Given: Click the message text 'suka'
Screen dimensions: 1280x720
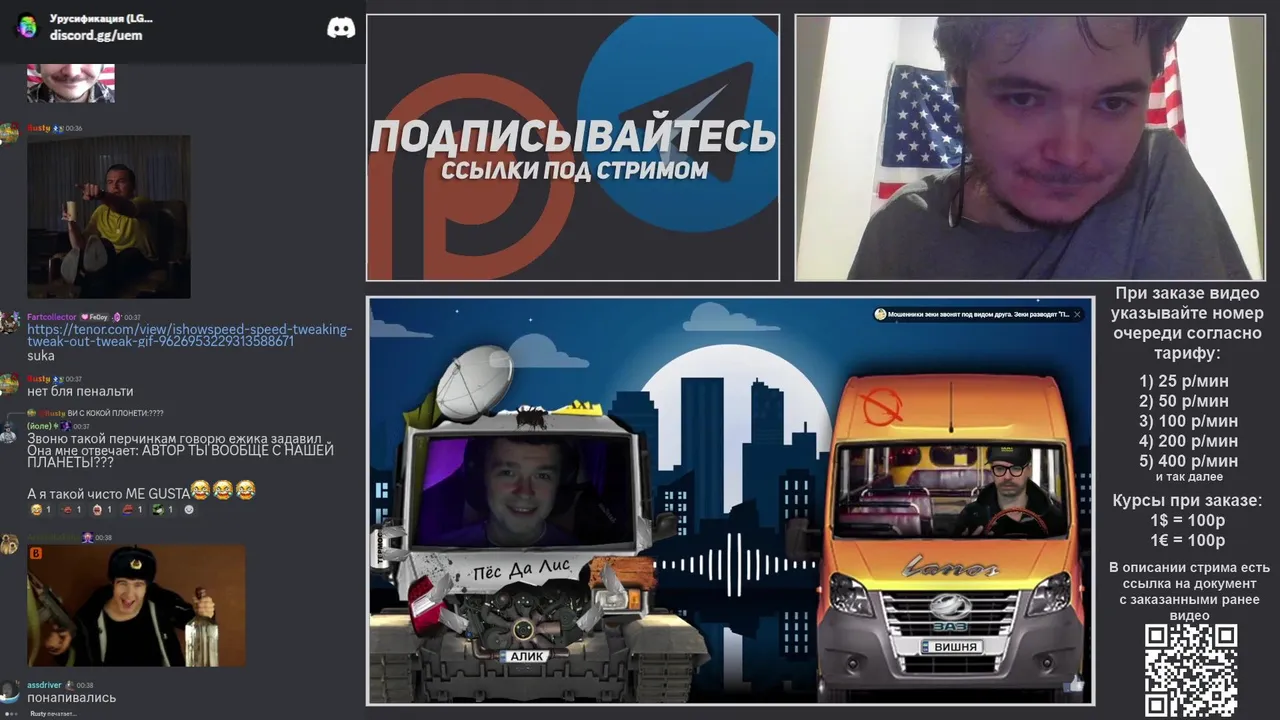Looking at the screenshot, I should click(x=41, y=355).
